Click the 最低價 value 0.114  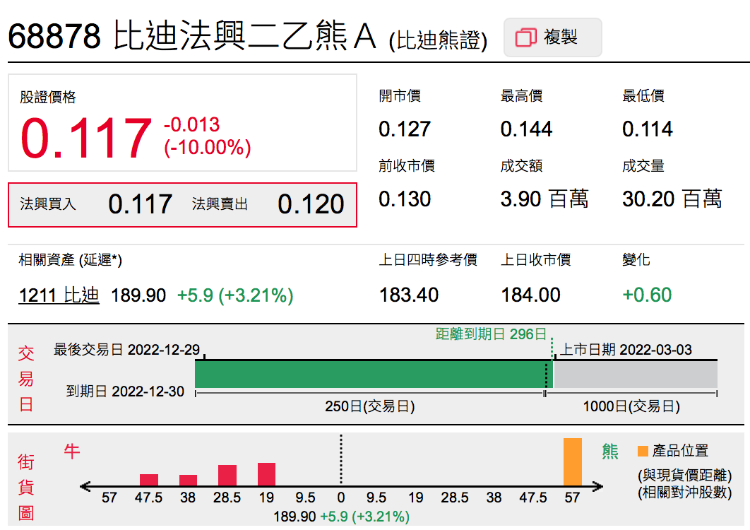pos(648,129)
